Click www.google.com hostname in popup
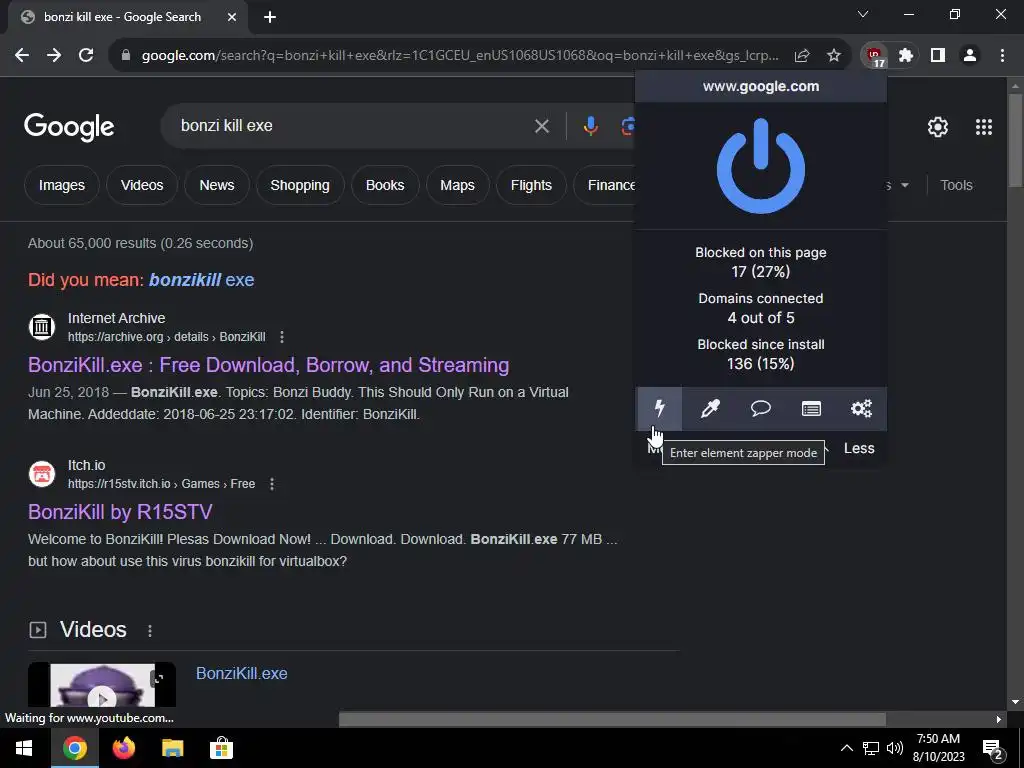Image resolution: width=1024 pixels, height=768 pixels. (x=761, y=86)
